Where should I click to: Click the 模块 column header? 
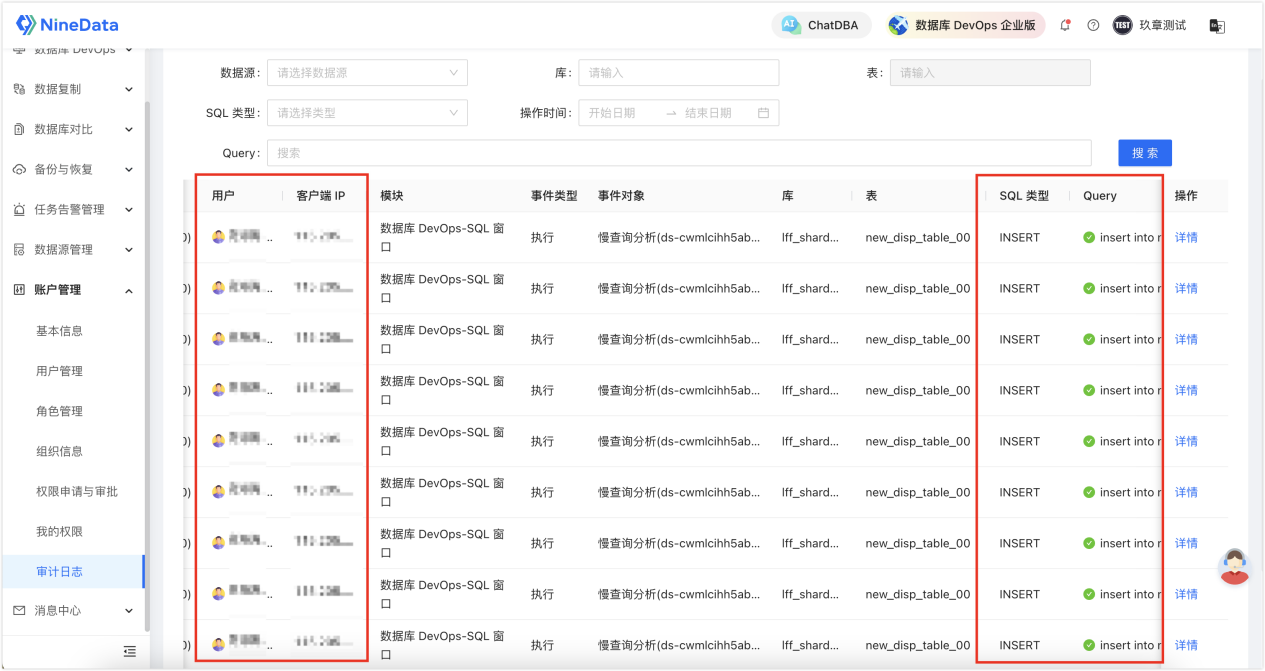coord(392,196)
